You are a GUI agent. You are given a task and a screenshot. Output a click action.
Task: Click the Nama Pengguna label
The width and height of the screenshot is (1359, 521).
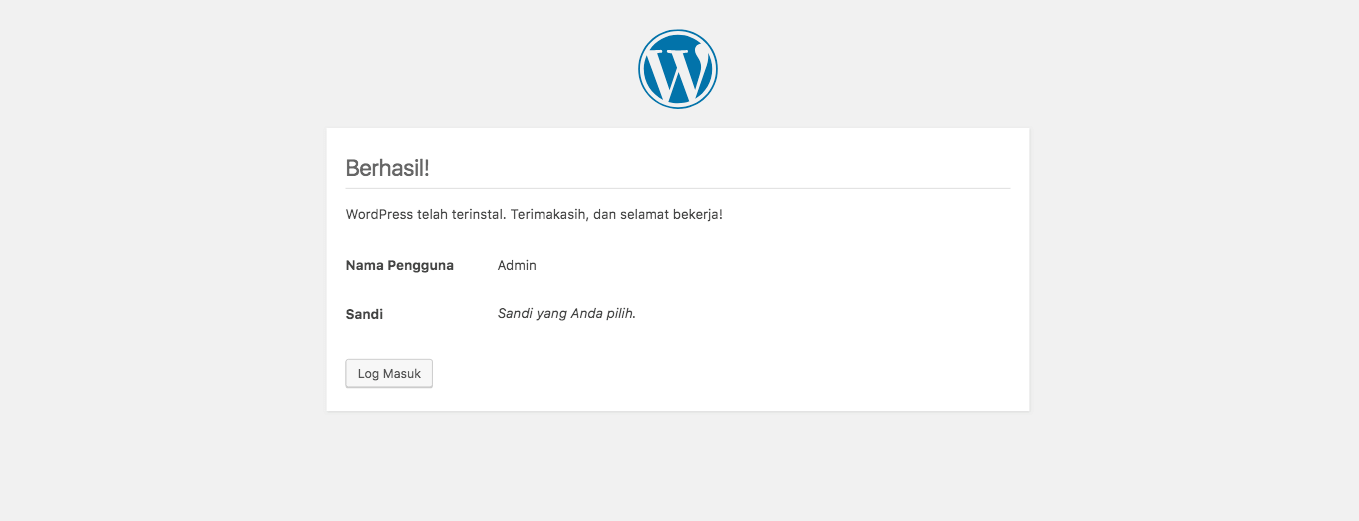point(400,265)
